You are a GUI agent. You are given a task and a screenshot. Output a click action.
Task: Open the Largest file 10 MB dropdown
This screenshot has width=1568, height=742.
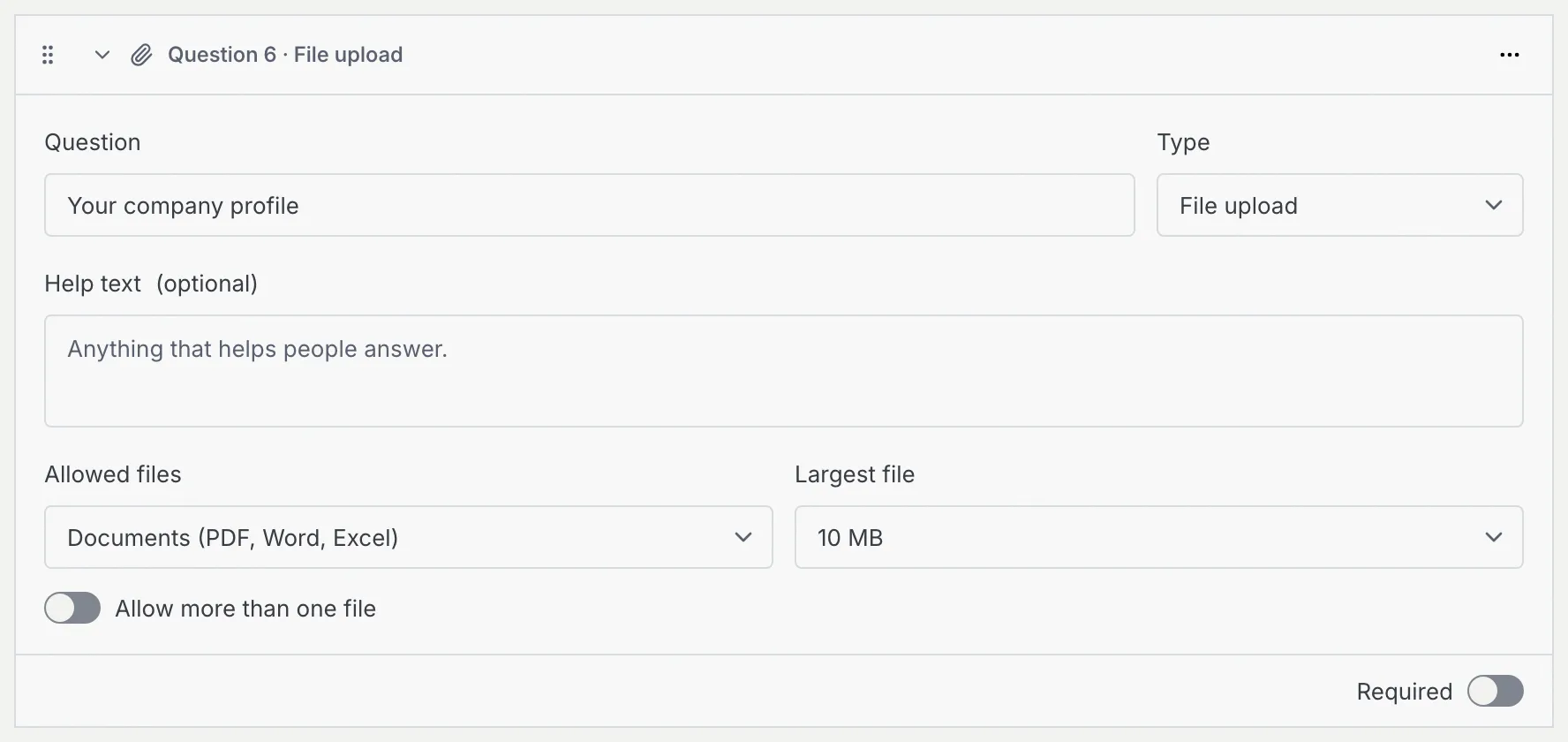click(x=1158, y=537)
